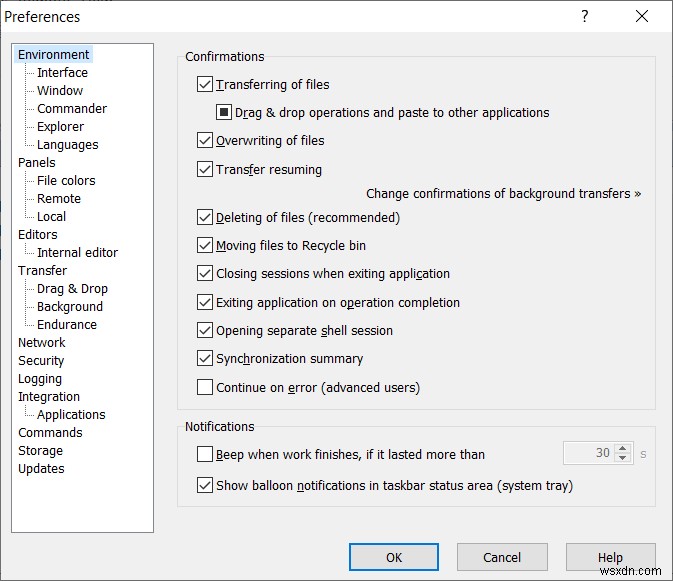Close the Preferences dialog
Viewport: 673px width, 581px height.
click(642, 17)
